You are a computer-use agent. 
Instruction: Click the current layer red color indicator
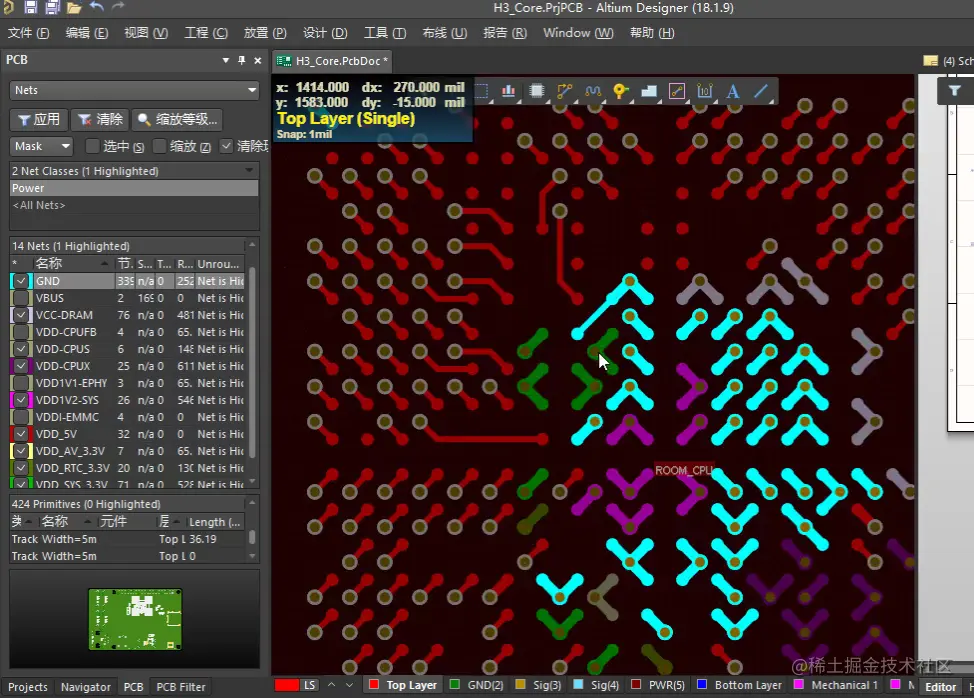coord(286,685)
